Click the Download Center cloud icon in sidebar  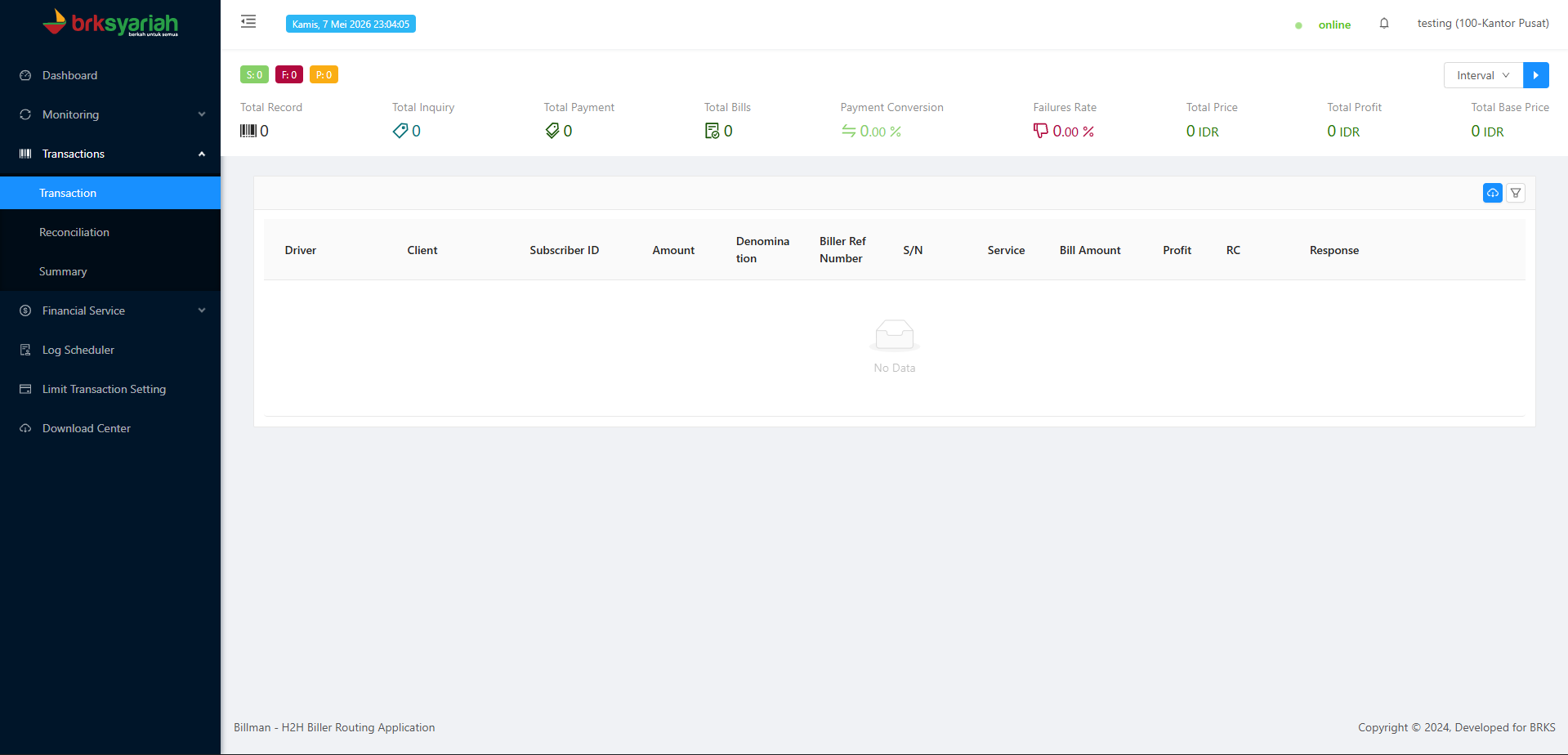(25, 428)
